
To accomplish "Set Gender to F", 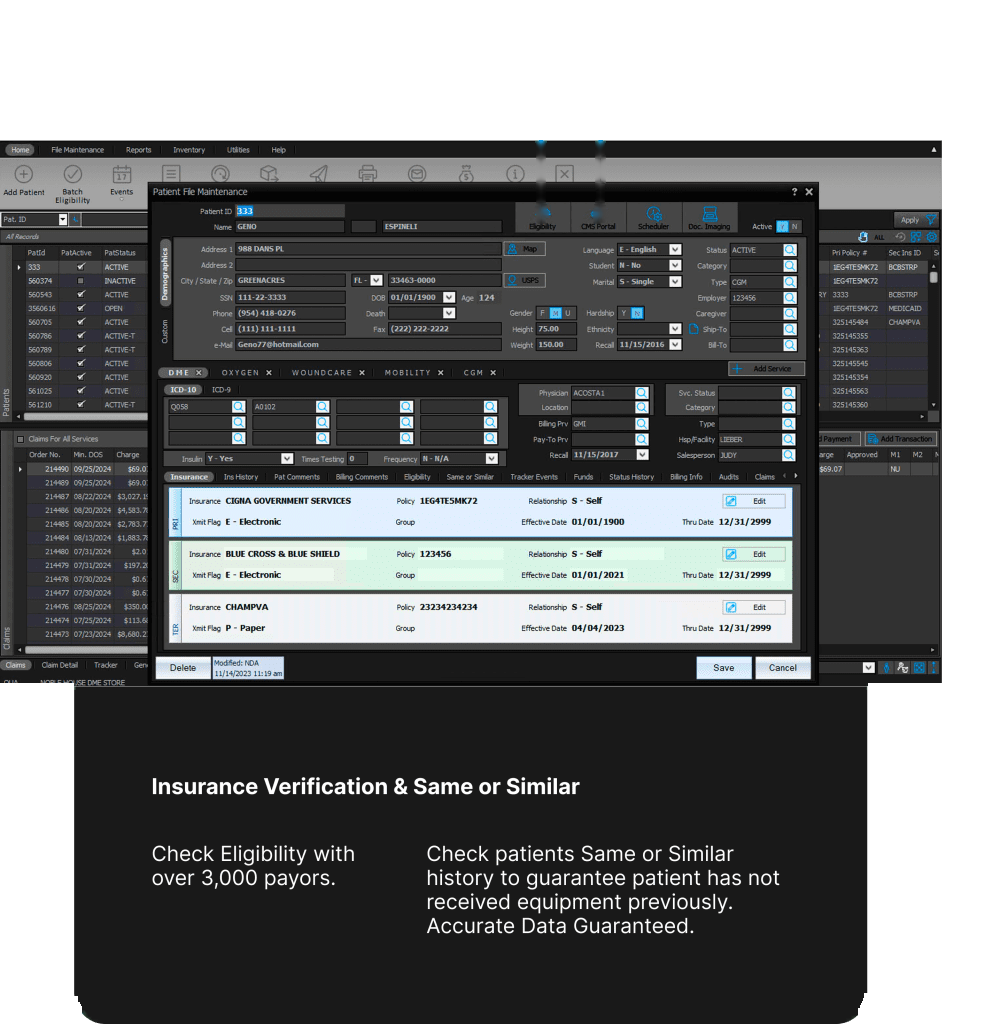I will [542, 313].
